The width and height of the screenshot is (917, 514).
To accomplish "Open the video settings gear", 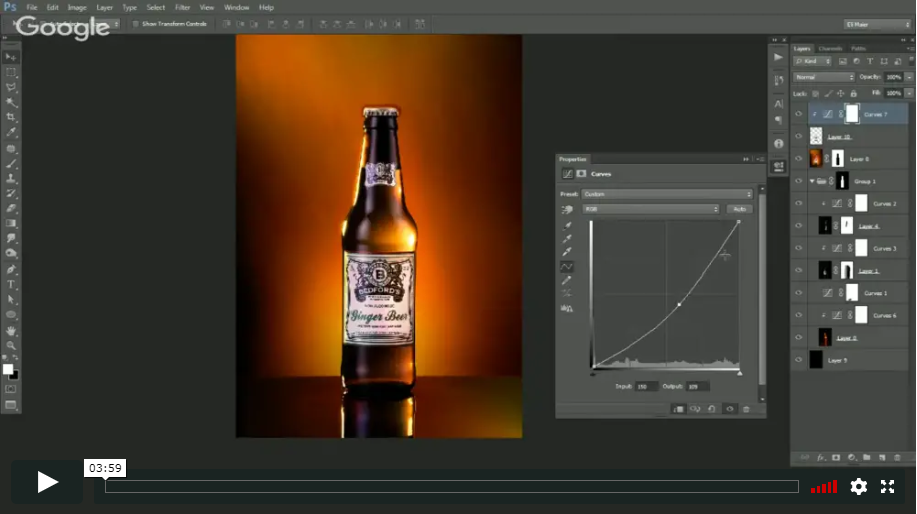I will coord(859,487).
